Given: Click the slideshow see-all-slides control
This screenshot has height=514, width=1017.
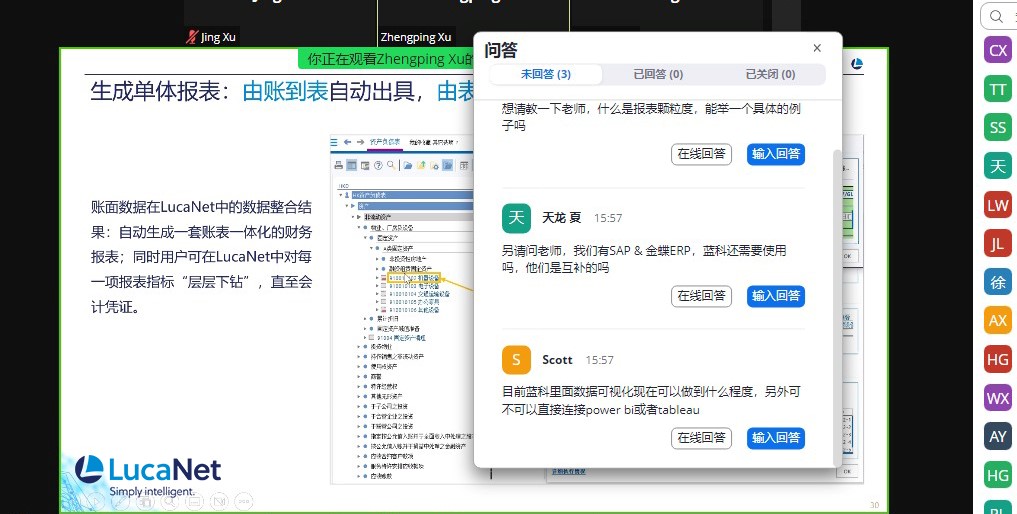Looking at the screenshot, I should (x=145, y=501).
